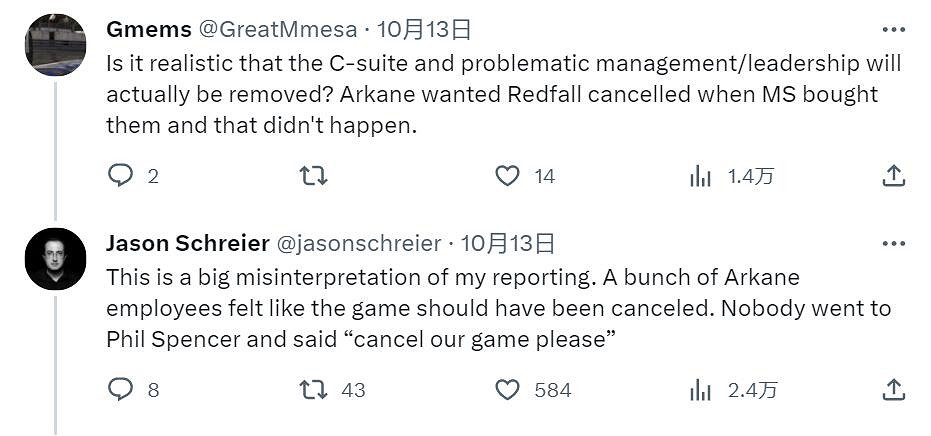931x436 pixels.
Task: Open Jason Schreier's profile avatar
Action: pos(55,259)
